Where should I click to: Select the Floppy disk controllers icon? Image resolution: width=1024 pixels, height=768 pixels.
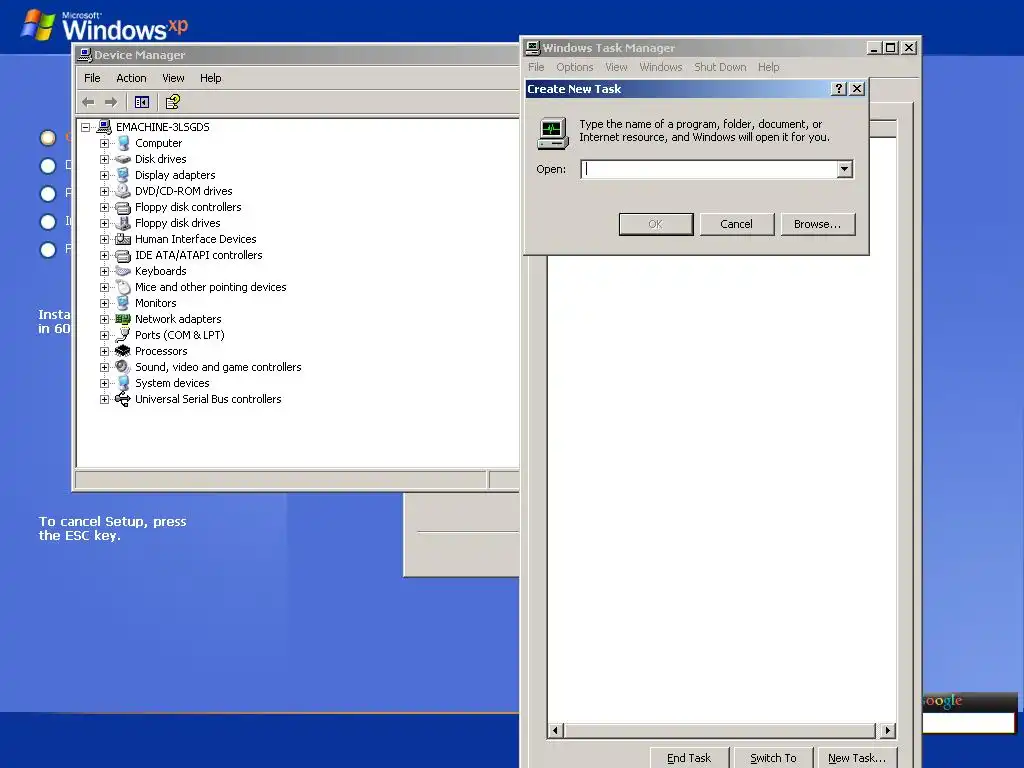[x=123, y=207]
